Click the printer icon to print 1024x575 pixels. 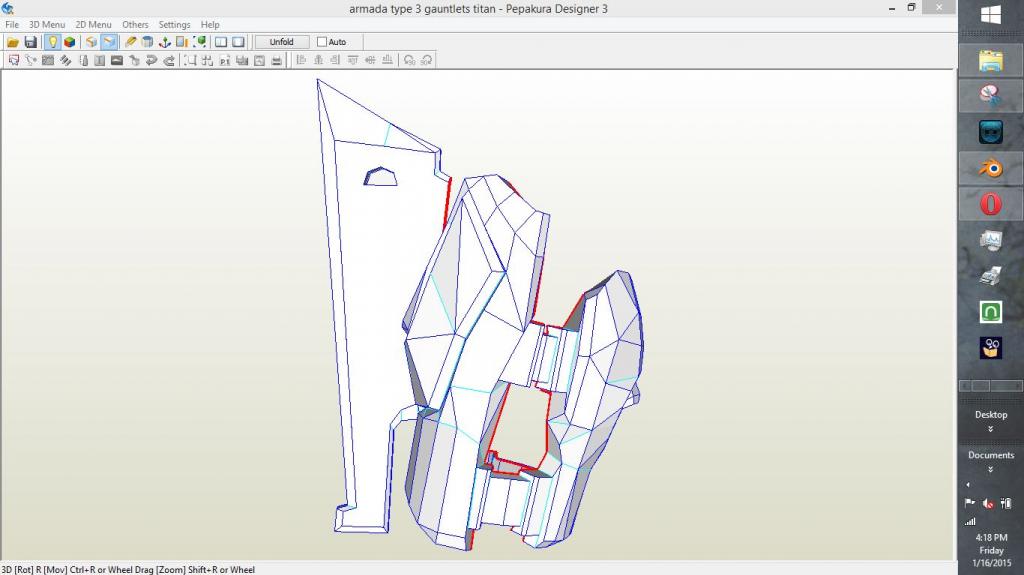tap(277, 60)
